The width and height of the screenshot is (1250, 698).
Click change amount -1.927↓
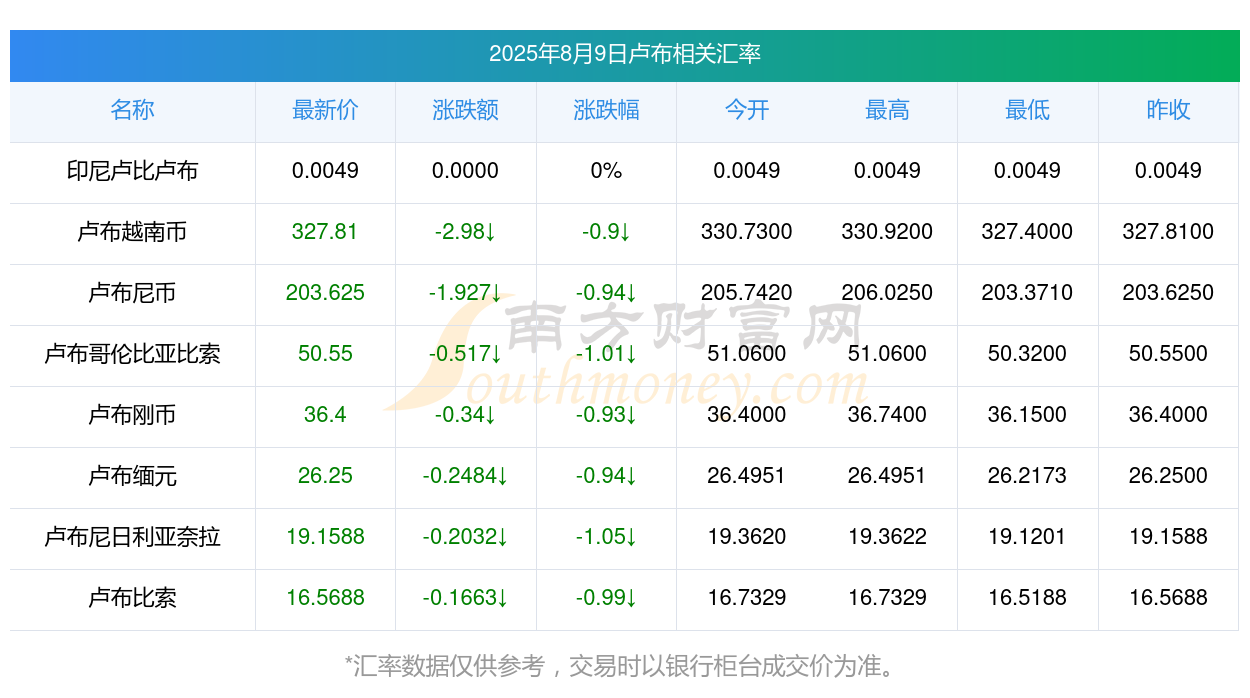pos(466,293)
